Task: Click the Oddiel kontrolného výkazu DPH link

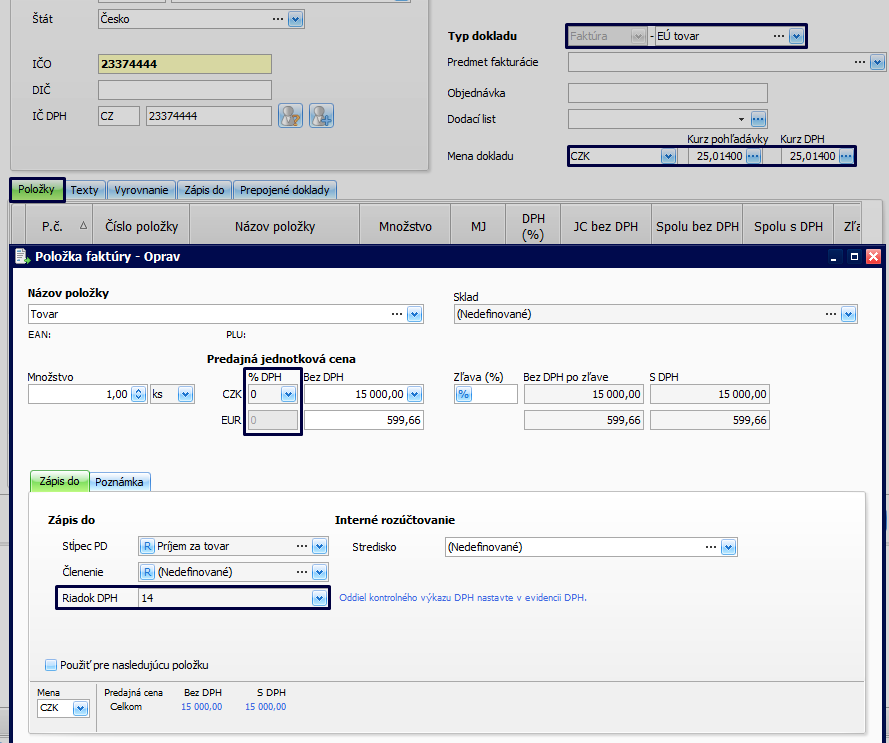Action: pos(463,598)
